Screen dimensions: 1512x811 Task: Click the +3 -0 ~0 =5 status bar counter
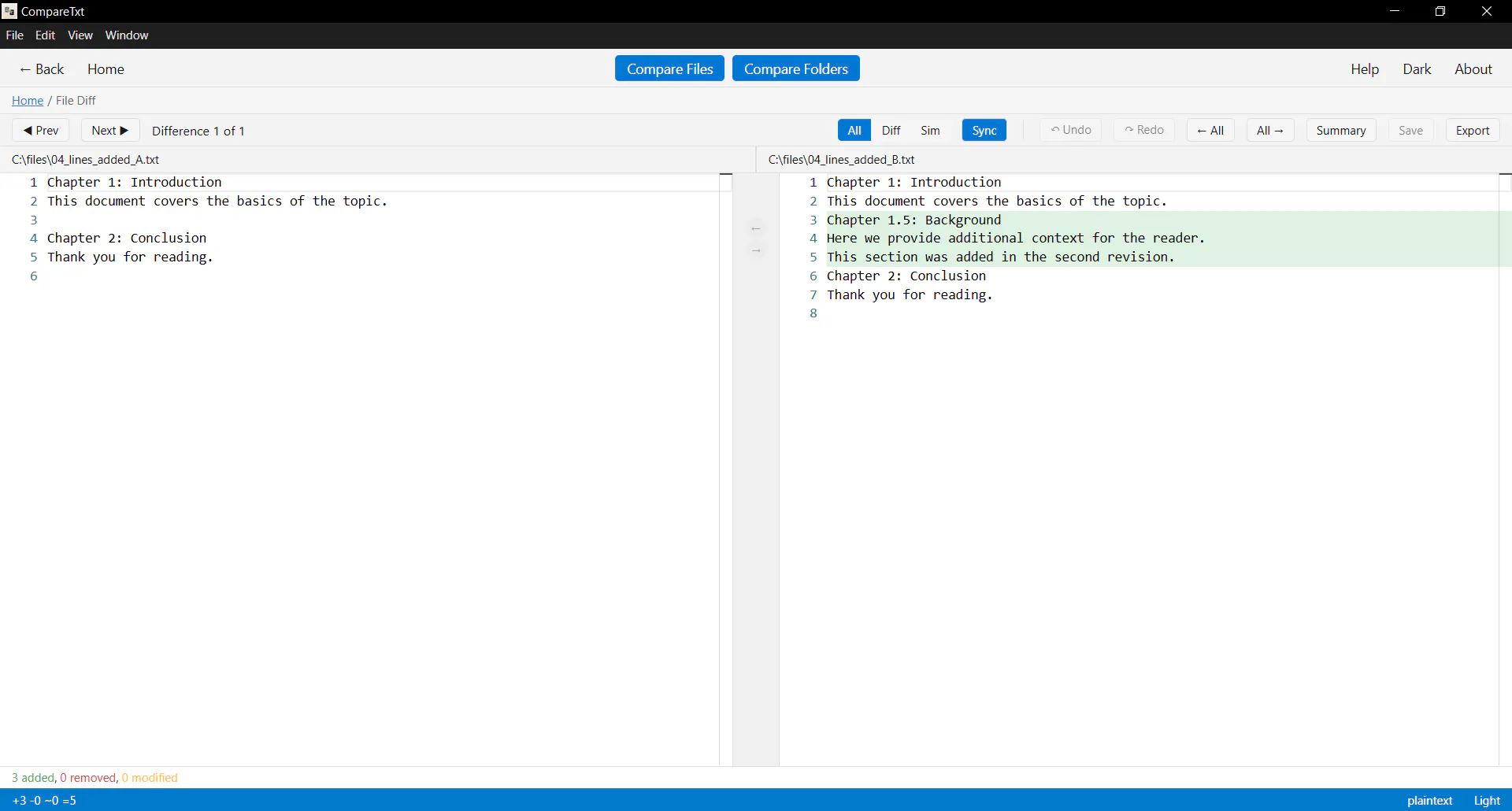click(x=45, y=801)
